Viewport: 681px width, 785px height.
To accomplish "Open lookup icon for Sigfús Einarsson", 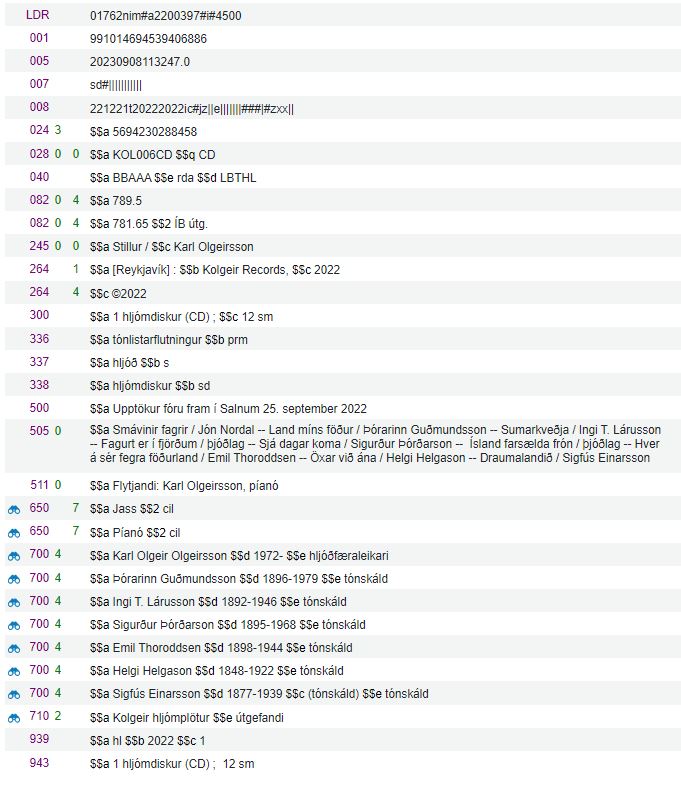I will (14, 694).
